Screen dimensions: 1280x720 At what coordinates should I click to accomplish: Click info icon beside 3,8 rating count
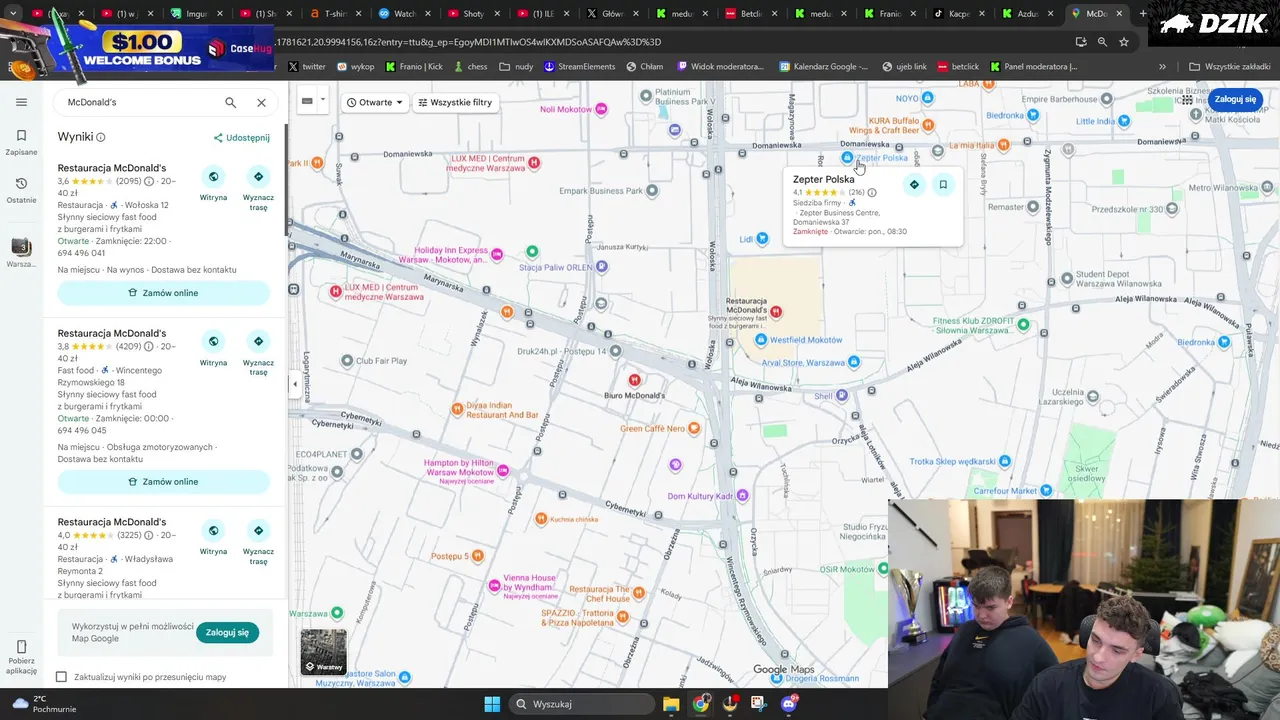[149, 347]
